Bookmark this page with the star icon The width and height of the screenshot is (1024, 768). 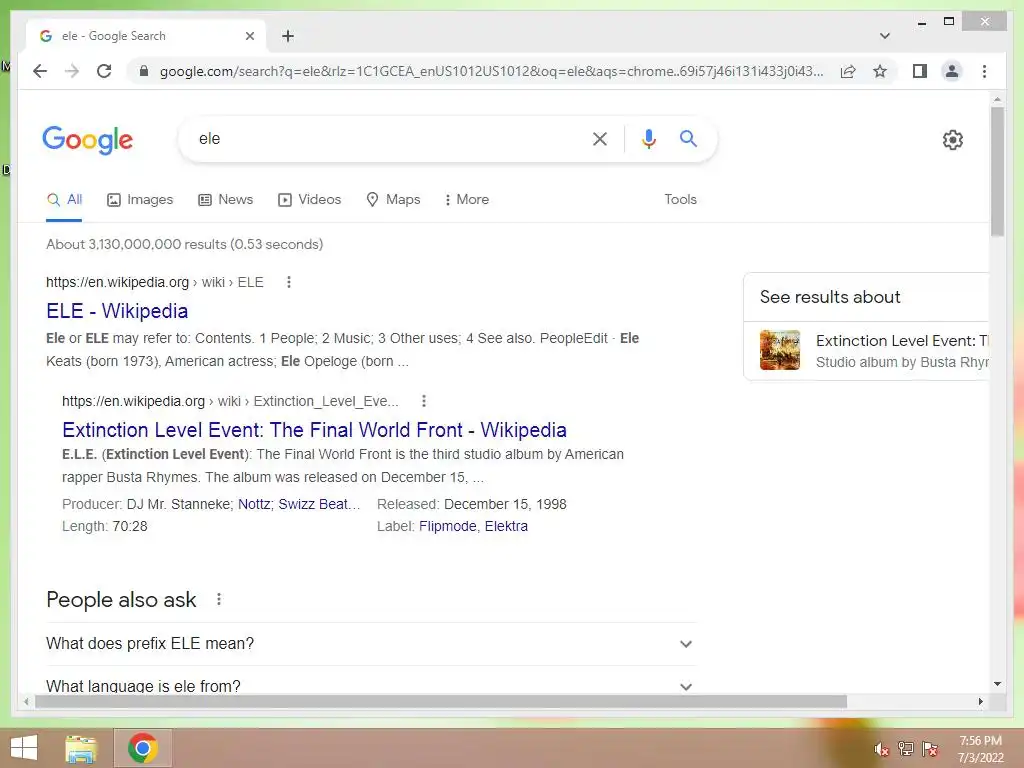coord(880,71)
